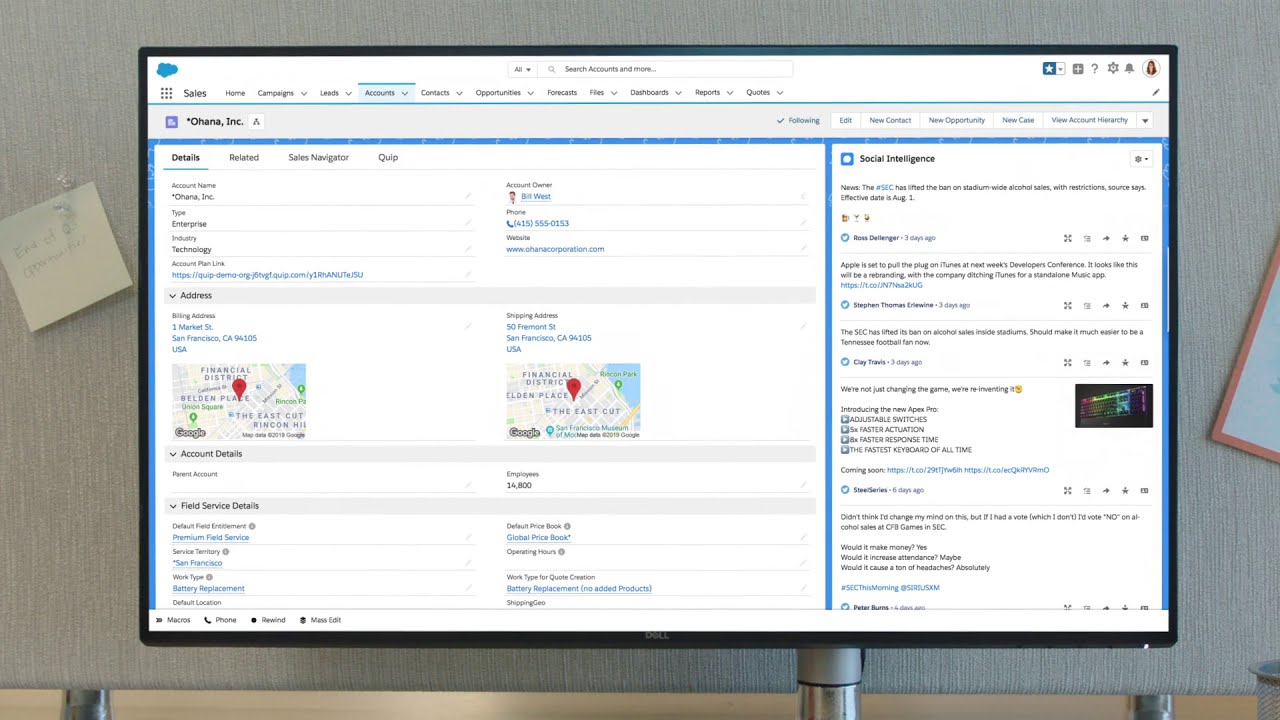Share Ross Dellenger's post with the arrow icon

pyautogui.click(x=1106, y=238)
